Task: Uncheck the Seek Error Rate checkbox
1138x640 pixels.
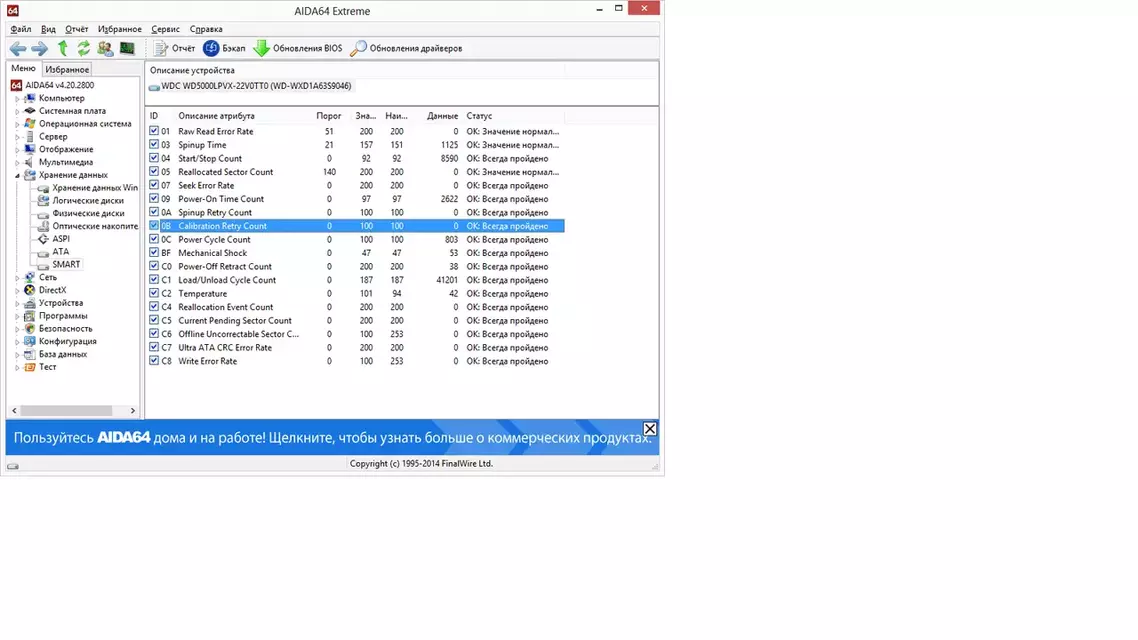Action: point(154,185)
